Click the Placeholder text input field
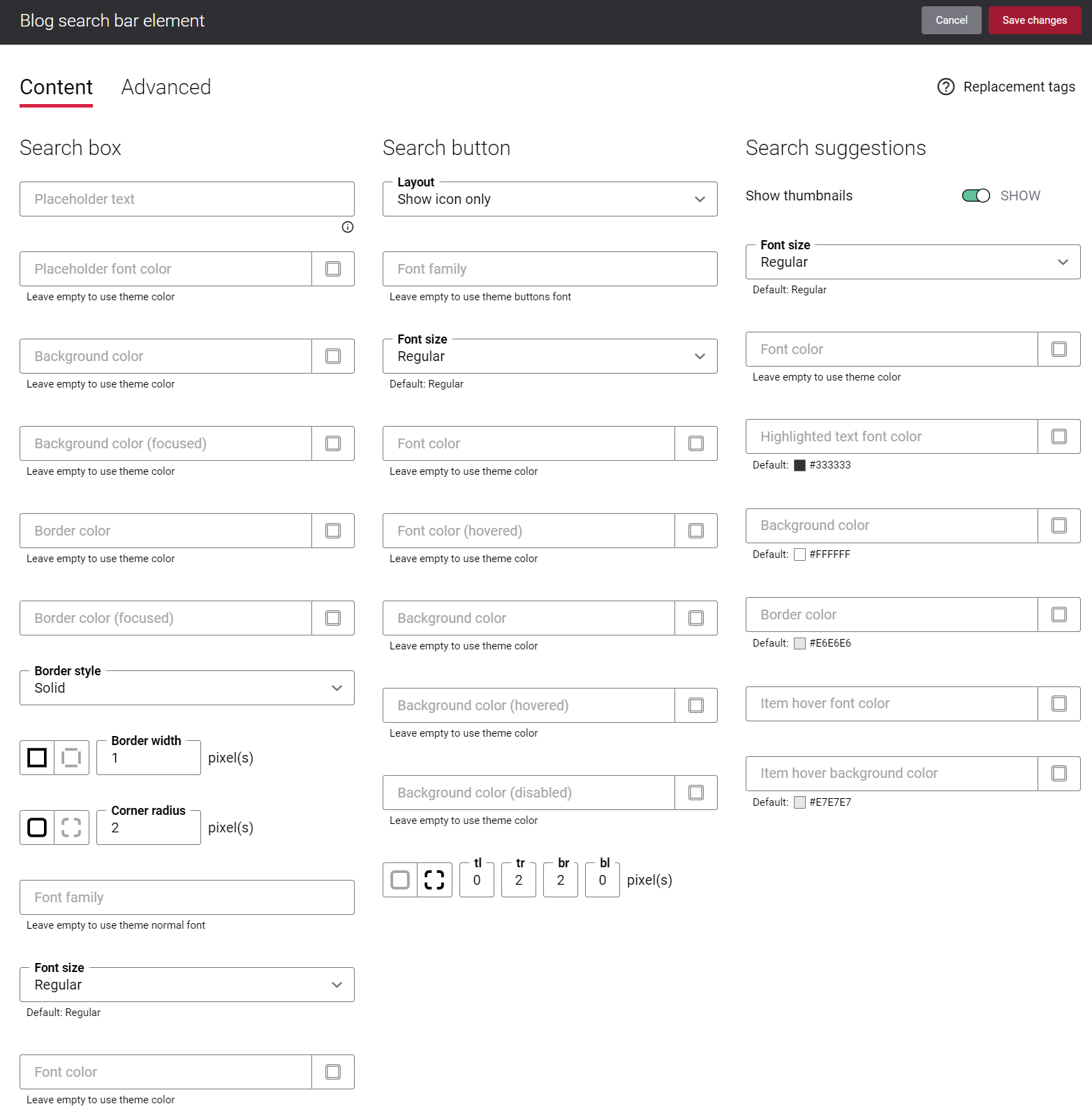Viewport: 1092px width, 1111px height. point(186,199)
